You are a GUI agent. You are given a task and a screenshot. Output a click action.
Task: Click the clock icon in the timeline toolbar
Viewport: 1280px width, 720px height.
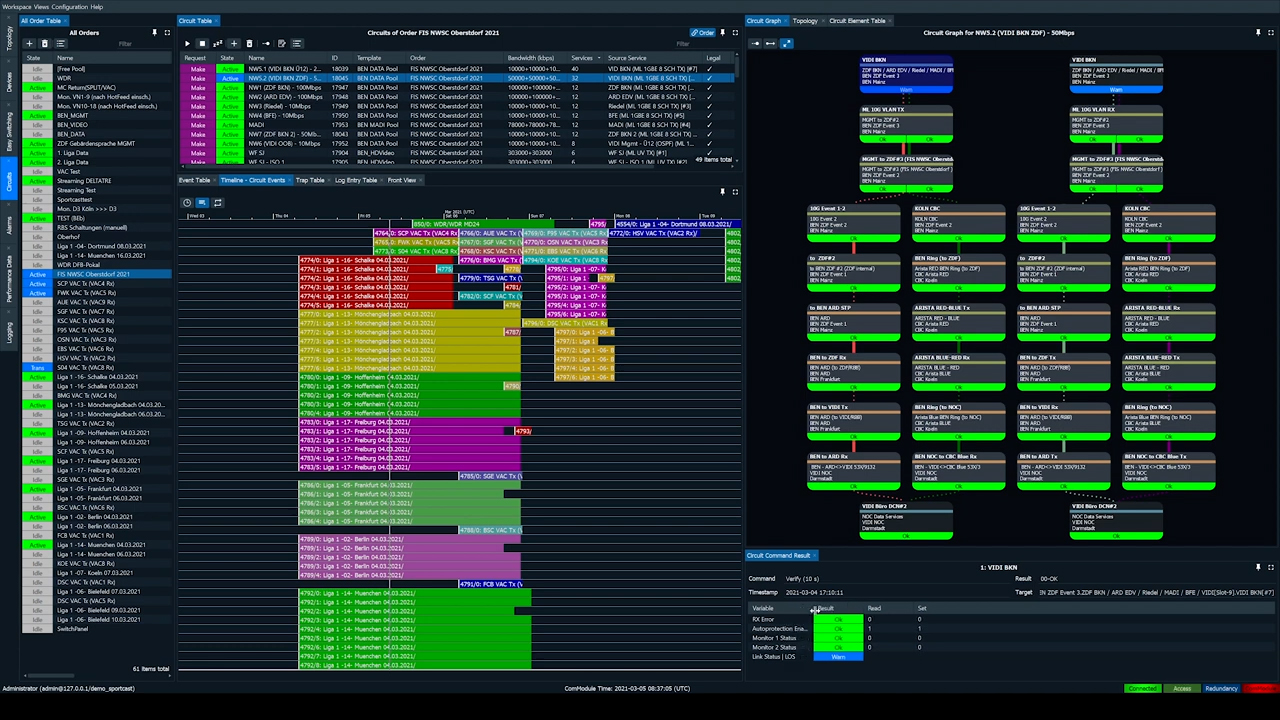(187, 203)
